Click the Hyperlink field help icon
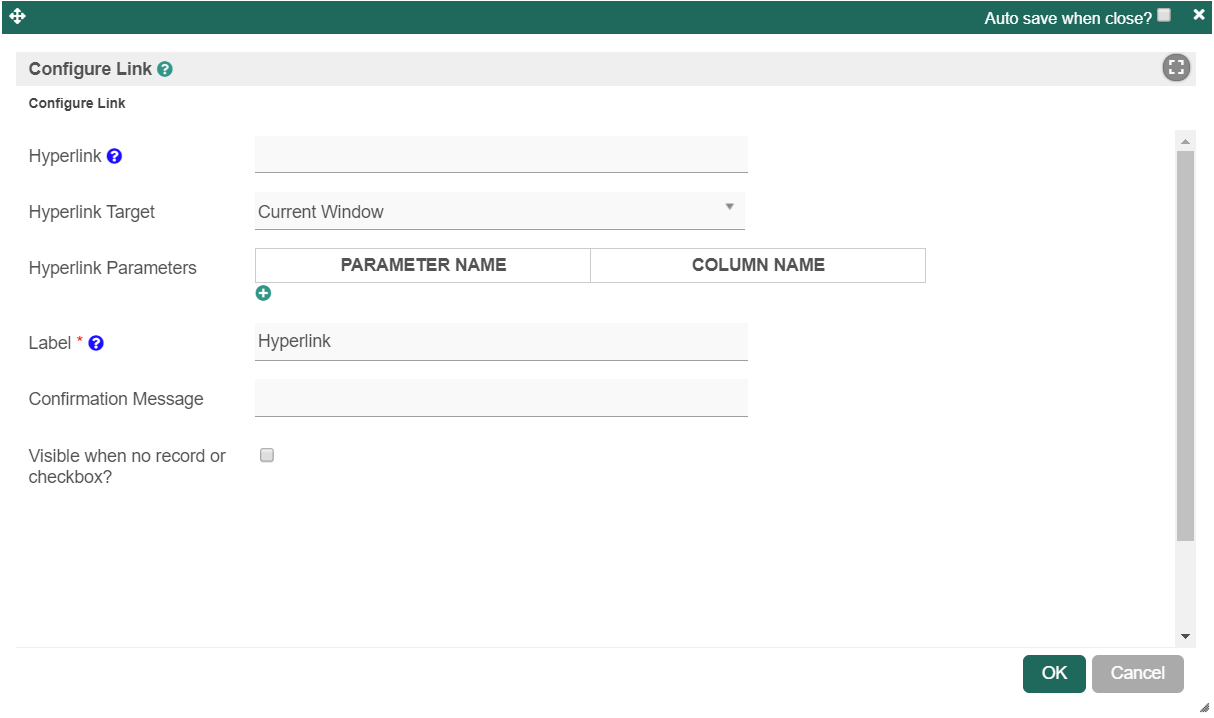Viewport: 1214px width, 718px height. 114,157
